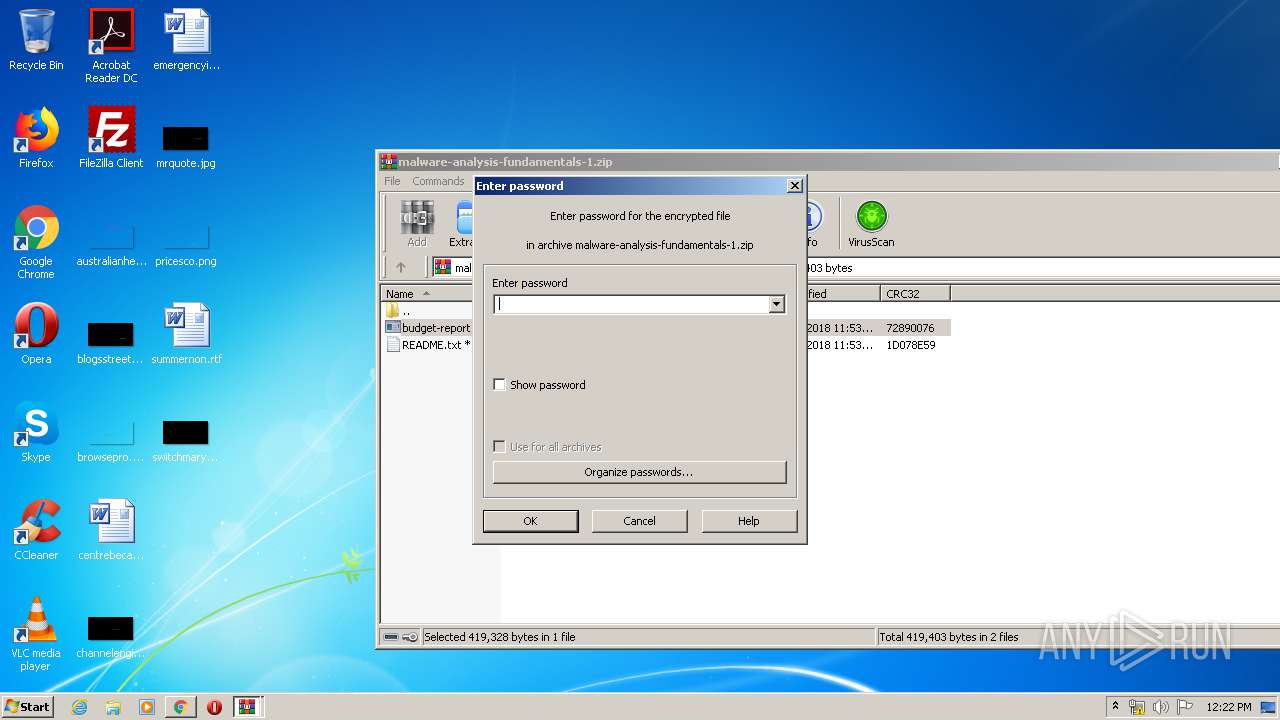The height and width of the screenshot is (720, 1280).
Task: Sort by Name column header
Action: click(x=427, y=294)
